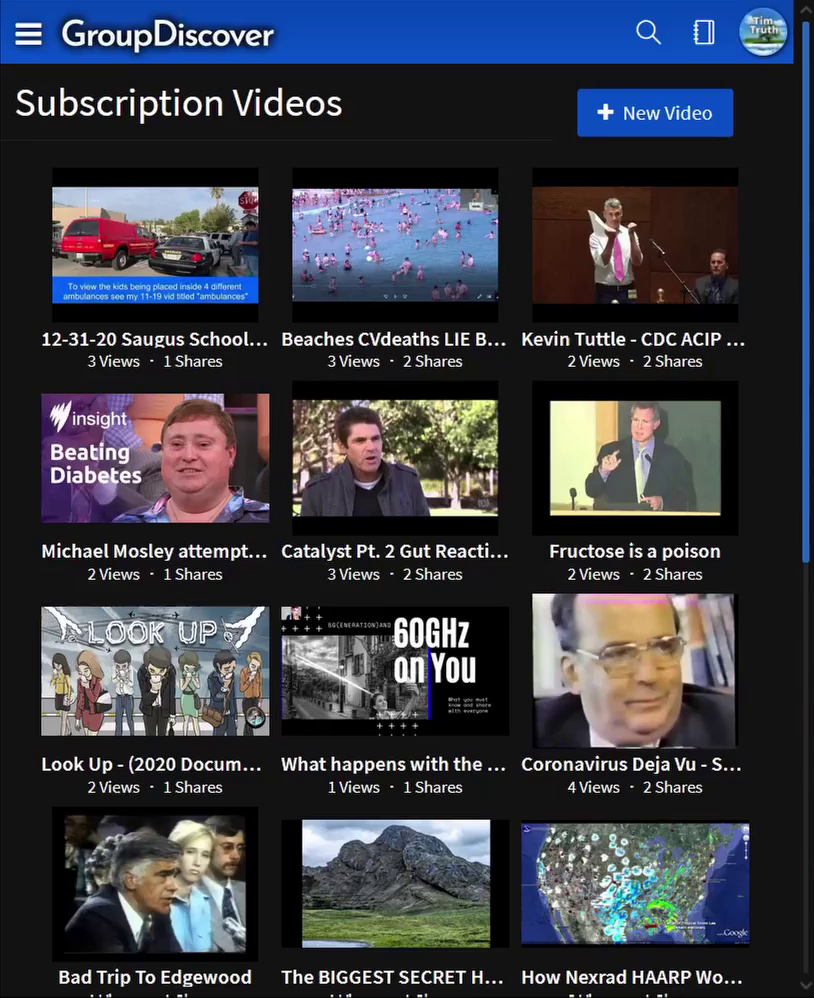The width and height of the screenshot is (814, 998).
Task: Open the Bad Trip To Edgewood thumbnail
Action: [155, 884]
